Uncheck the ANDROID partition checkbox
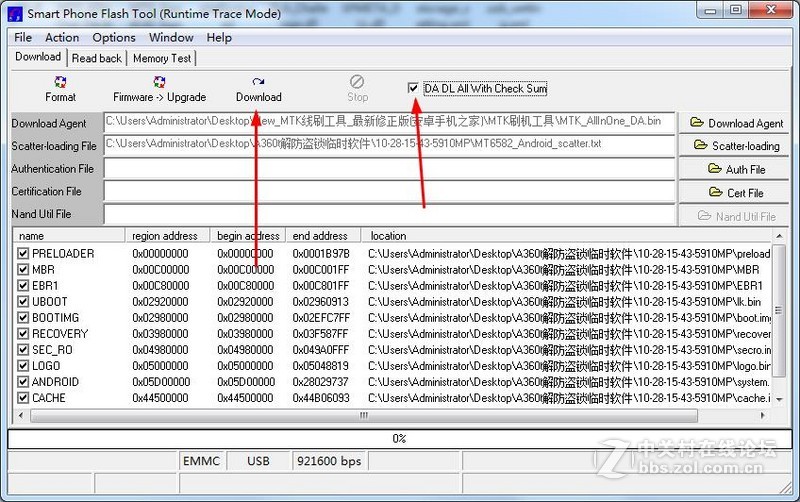 23,382
